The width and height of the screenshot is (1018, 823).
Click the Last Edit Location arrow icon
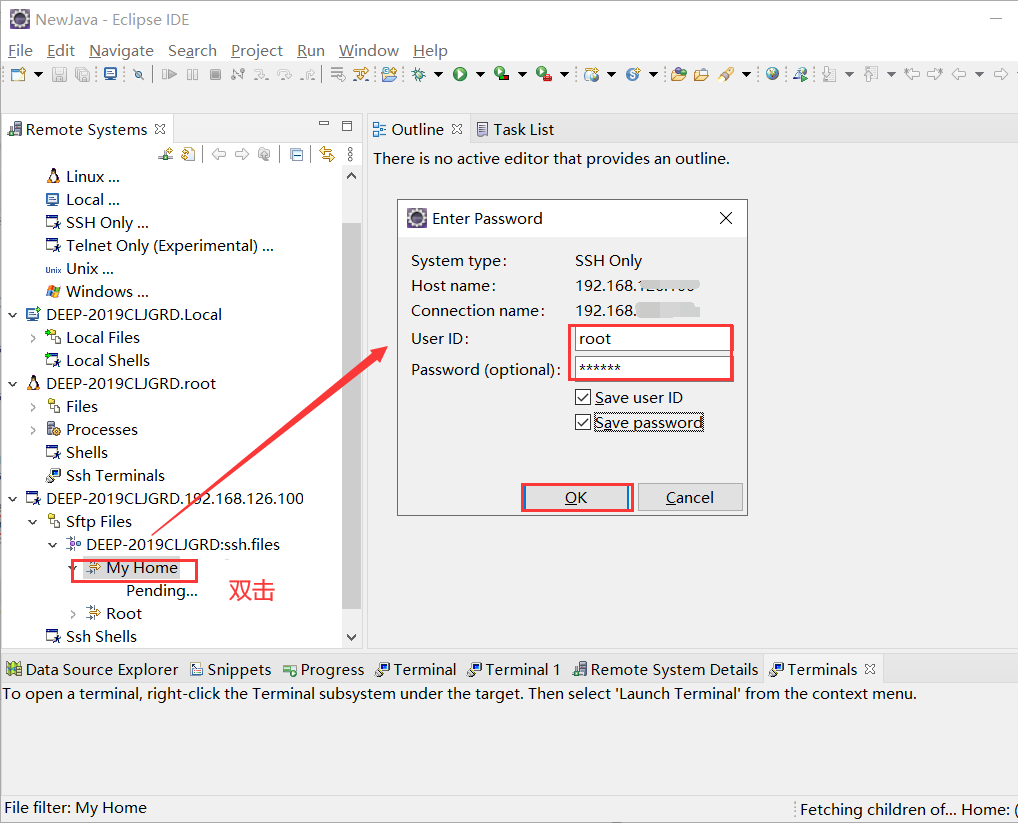coord(912,75)
